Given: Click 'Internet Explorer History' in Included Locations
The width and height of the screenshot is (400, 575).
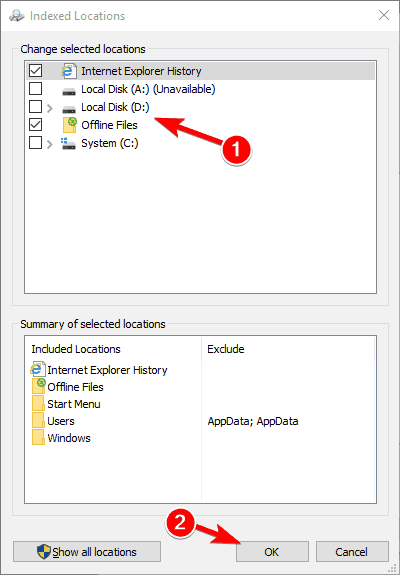Looking at the screenshot, I should coord(107,370).
